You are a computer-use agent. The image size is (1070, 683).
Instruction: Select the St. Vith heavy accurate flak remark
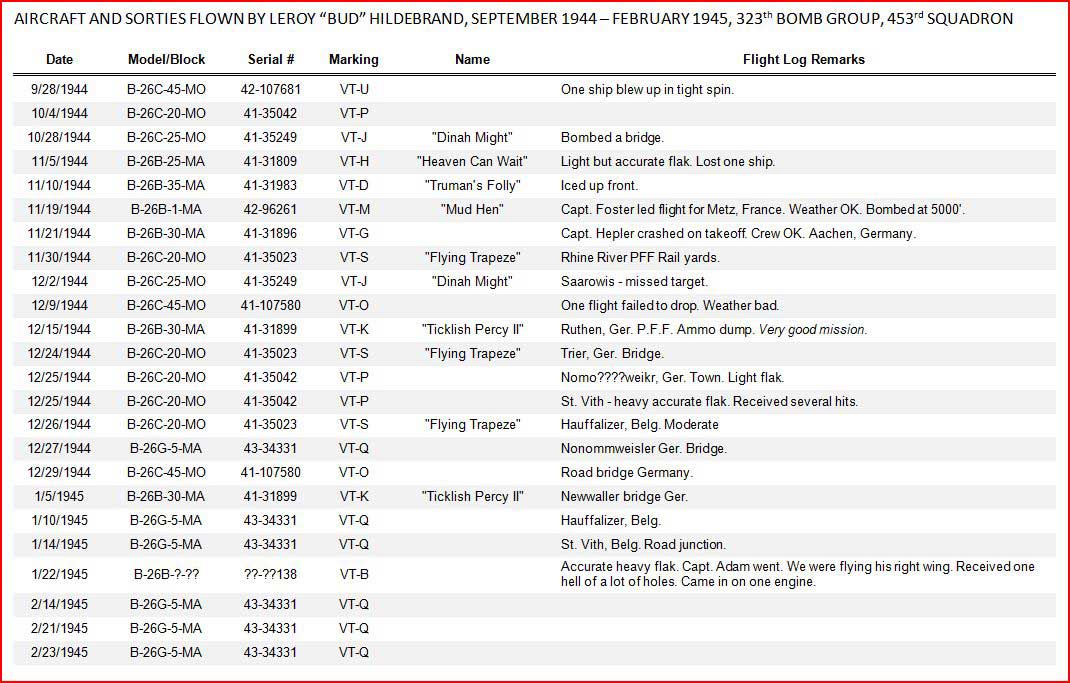click(710, 401)
